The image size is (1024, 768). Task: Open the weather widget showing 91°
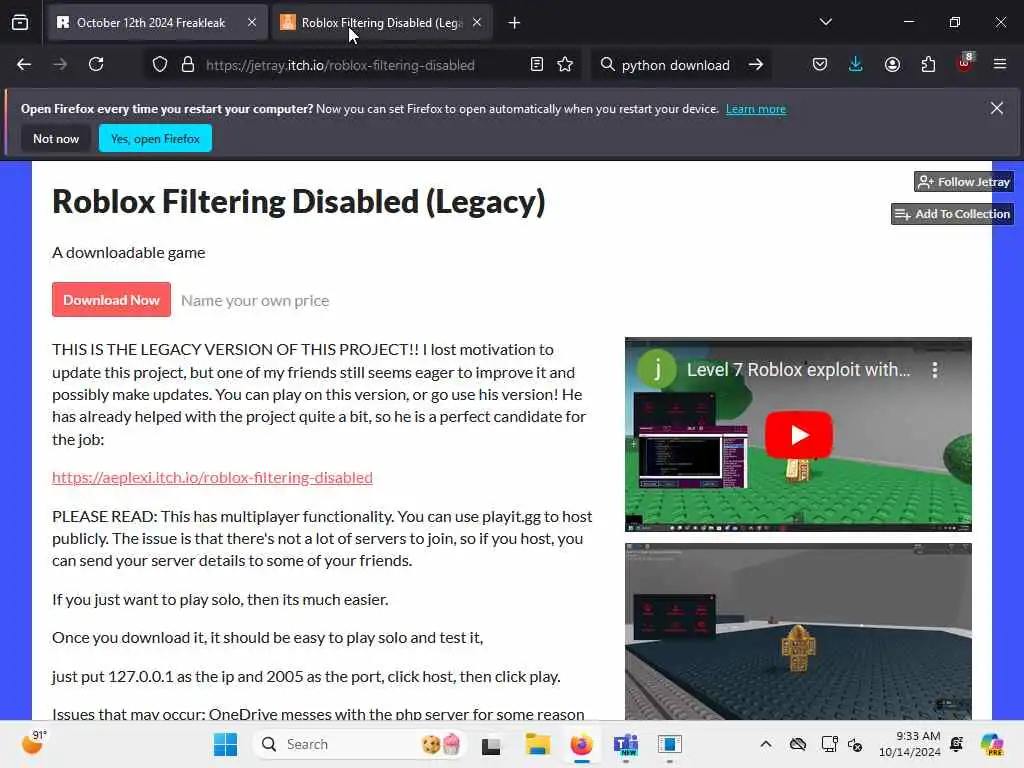(x=34, y=743)
